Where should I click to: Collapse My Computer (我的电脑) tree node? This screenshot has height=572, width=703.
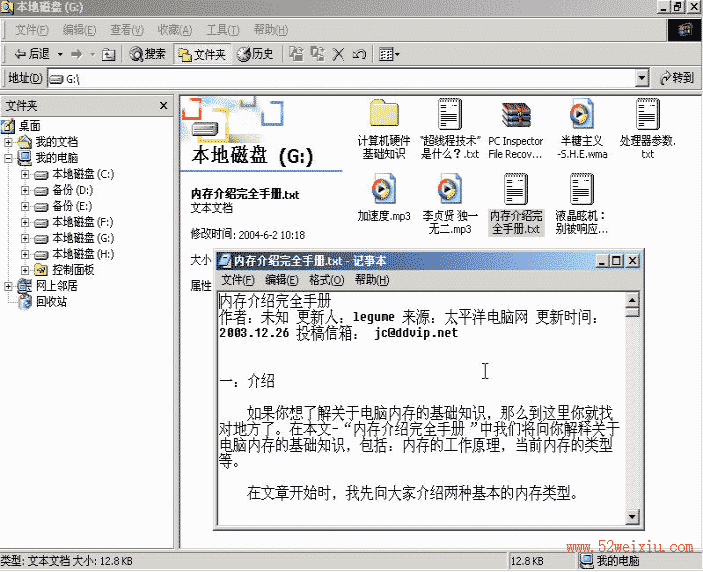[x=8, y=158]
